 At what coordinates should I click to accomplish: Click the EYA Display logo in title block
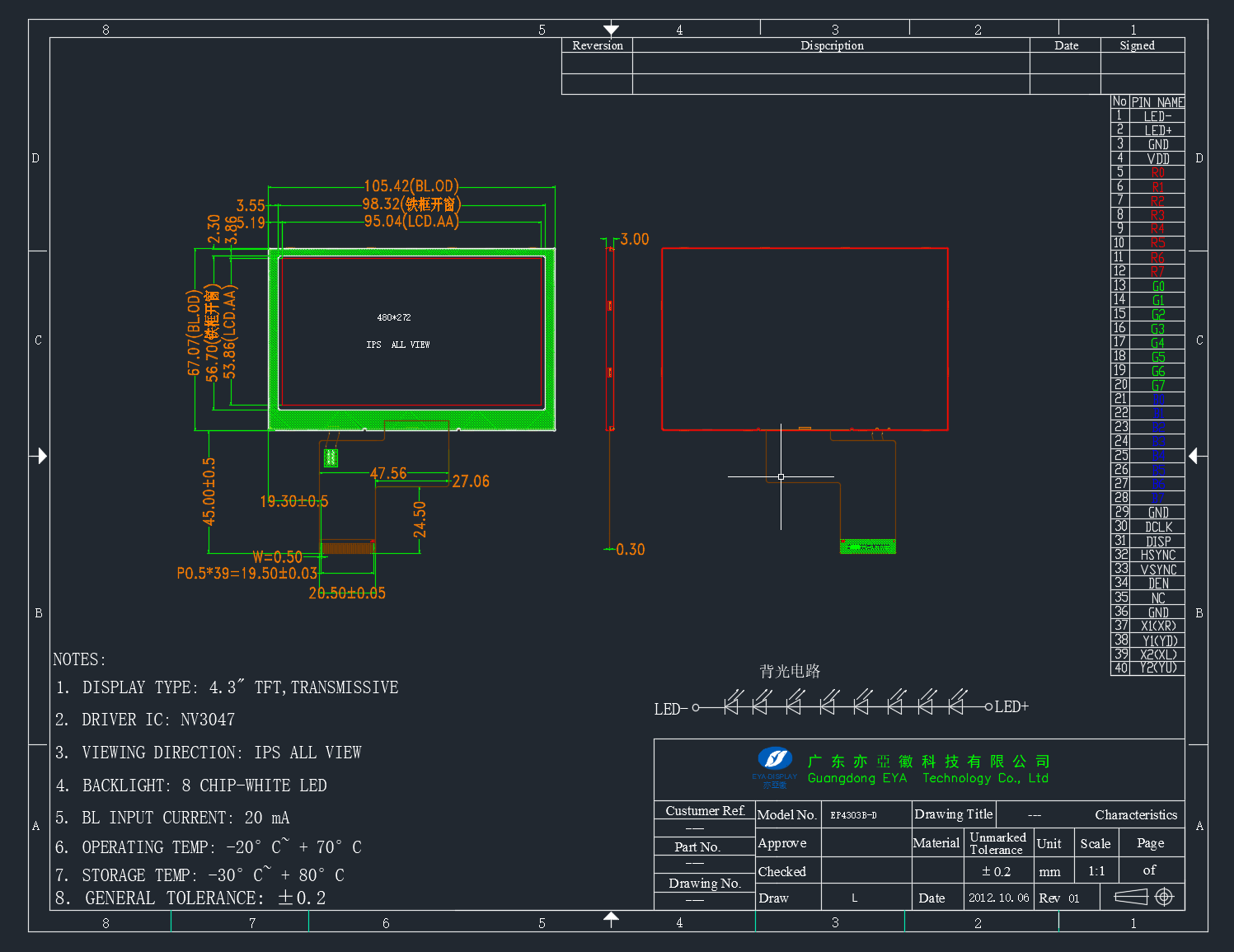pyautogui.click(x=775, y=767)
